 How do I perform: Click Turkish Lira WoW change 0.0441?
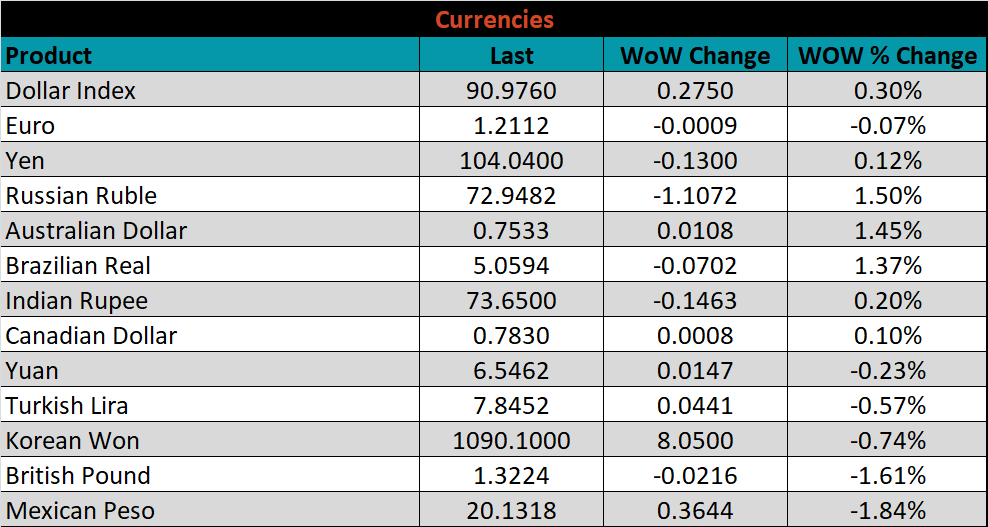pyautogui.click(x=695, y=406)
